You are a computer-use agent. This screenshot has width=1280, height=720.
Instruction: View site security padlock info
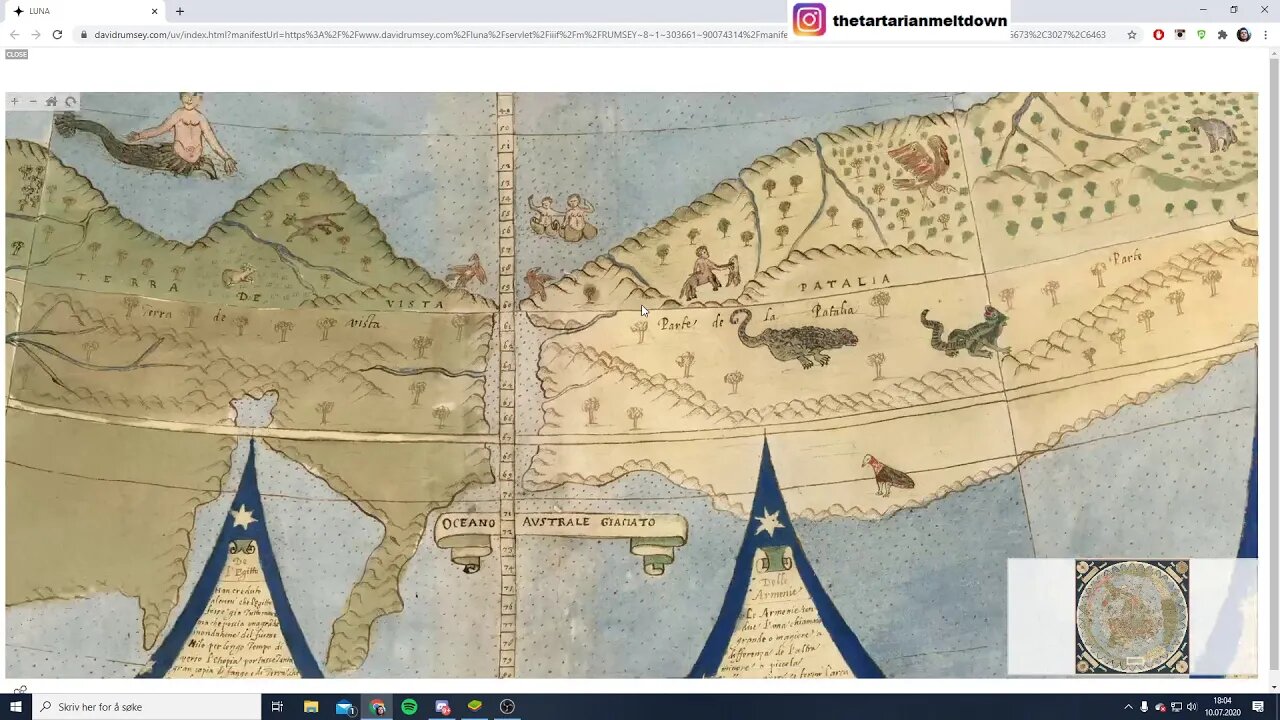pos(84,34)
